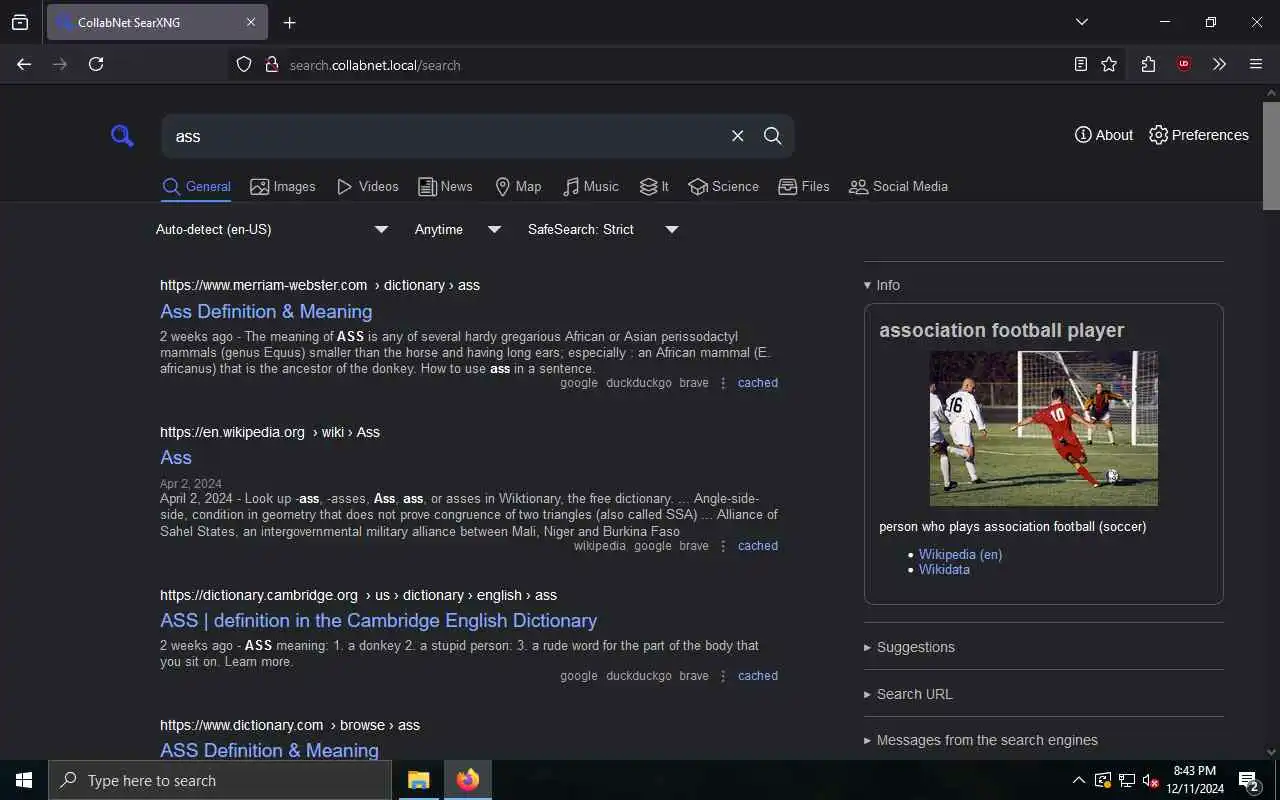Viewport: 1280px width, 800px height.
Task: Show site connection security info
Action: 271,65
